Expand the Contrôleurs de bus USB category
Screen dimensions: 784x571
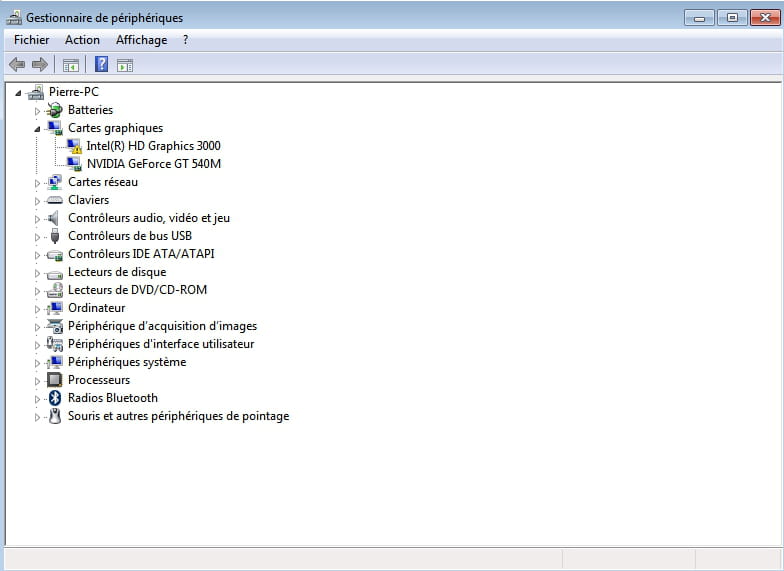(x=38, y=236)
